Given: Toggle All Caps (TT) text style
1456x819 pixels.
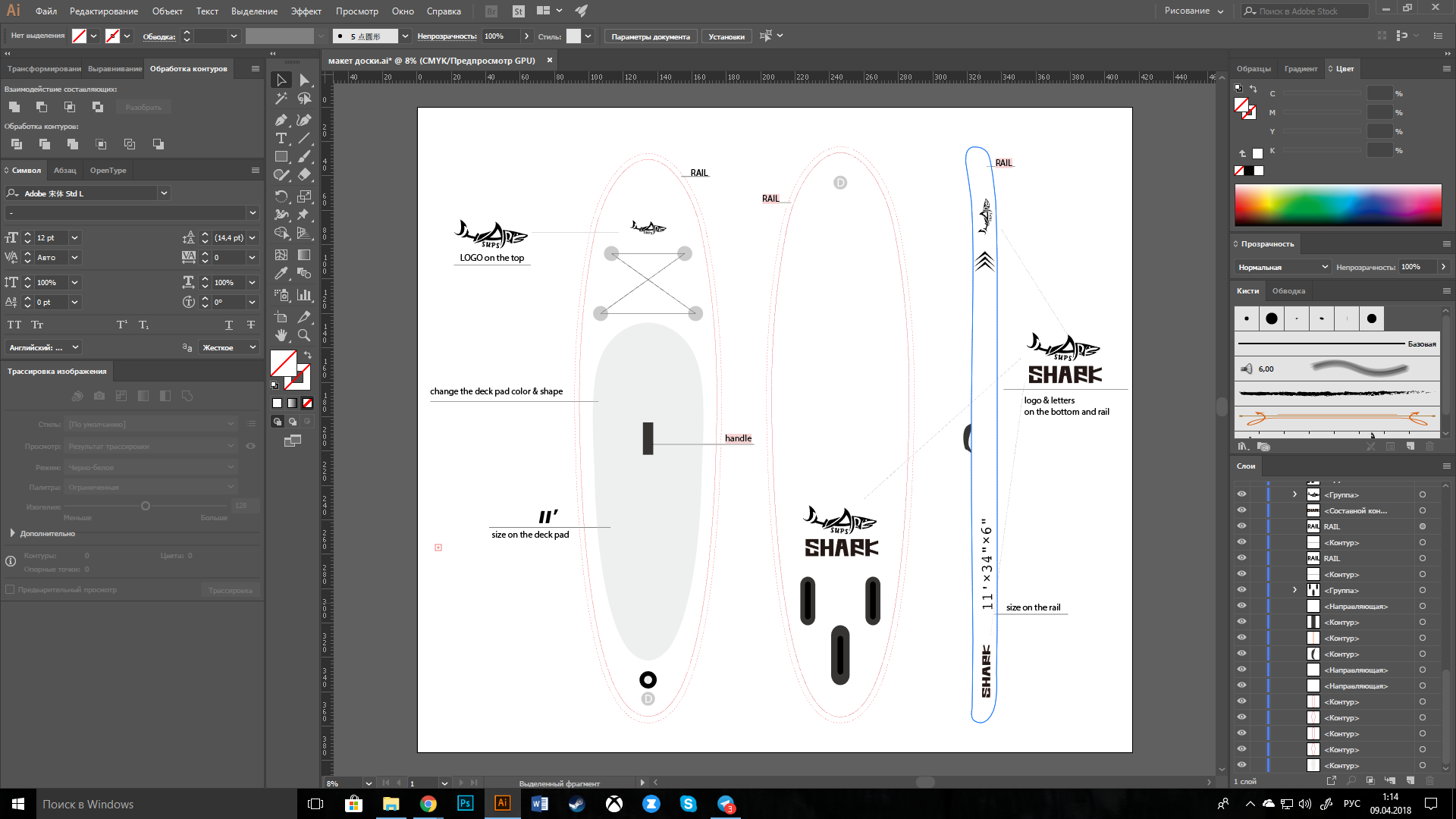Looking at the screenshot, I should click(x=14, y=325).
